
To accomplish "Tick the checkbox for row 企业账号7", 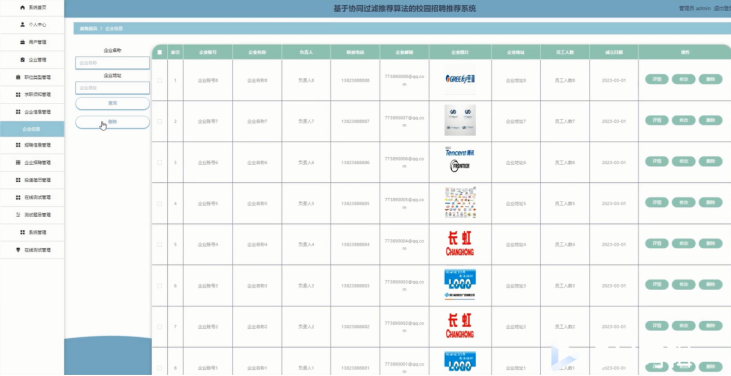I will (160, 121).
